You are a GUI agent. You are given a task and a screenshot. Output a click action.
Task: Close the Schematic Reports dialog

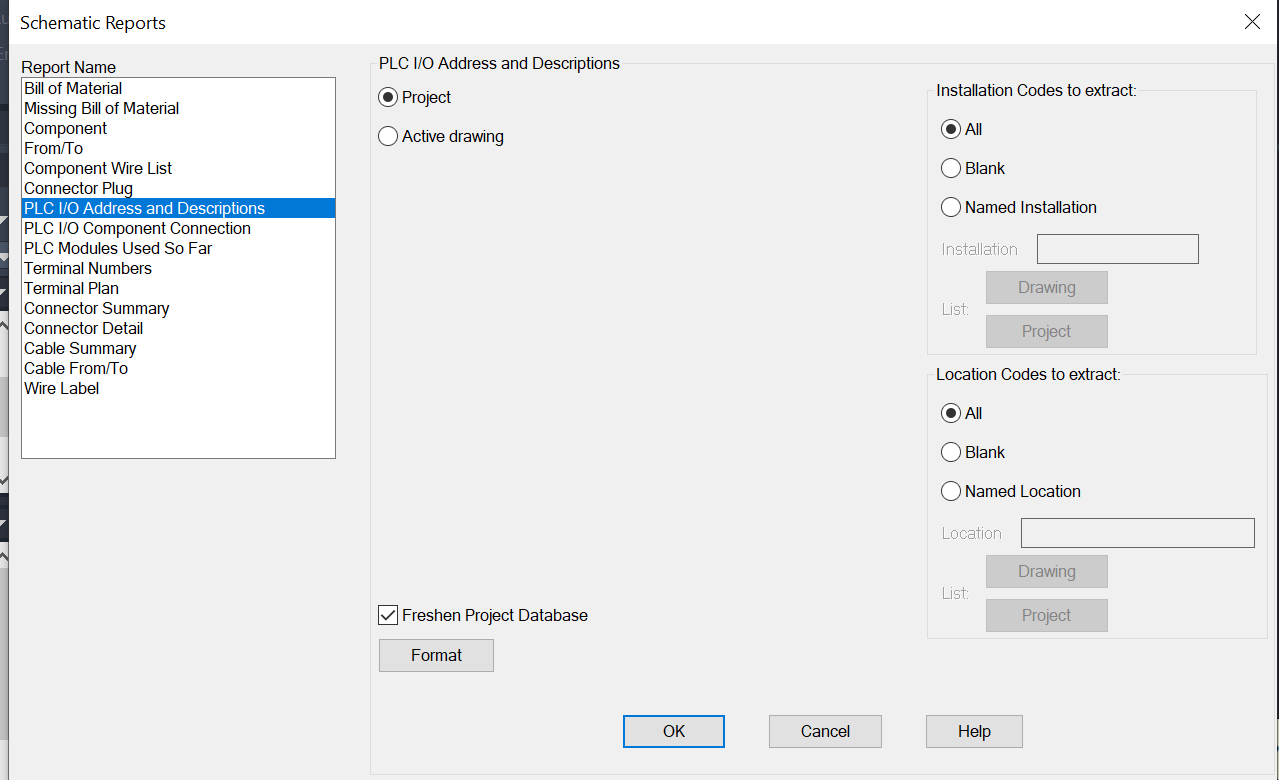(x=1252, y=21)
